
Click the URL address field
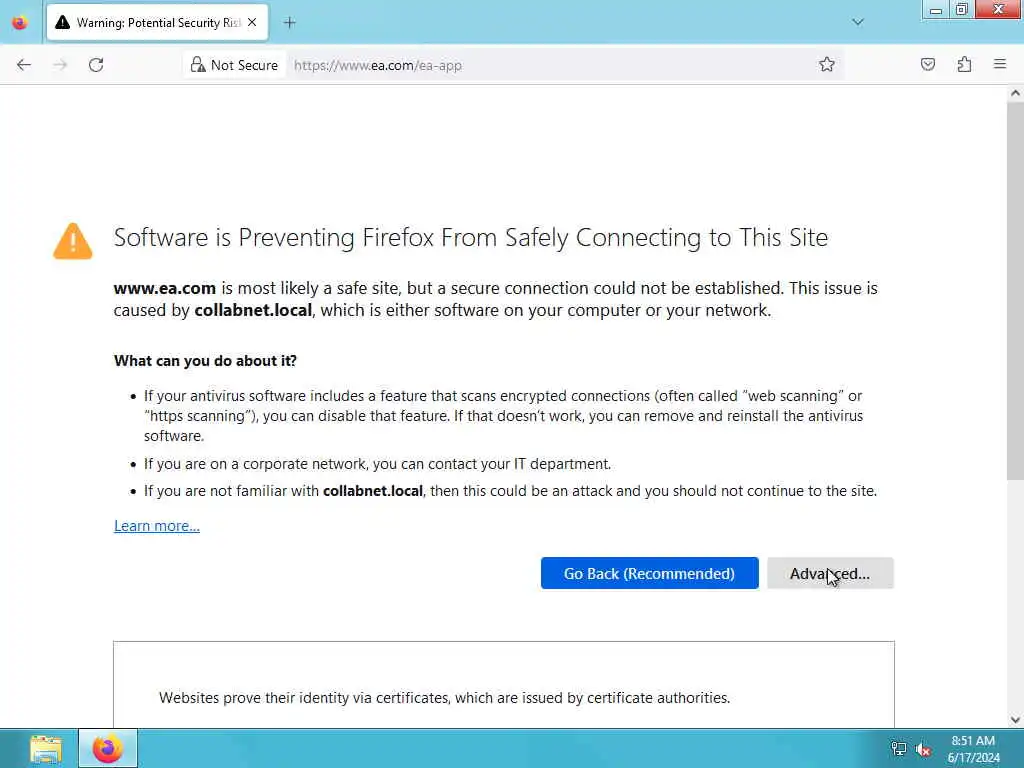550,65
